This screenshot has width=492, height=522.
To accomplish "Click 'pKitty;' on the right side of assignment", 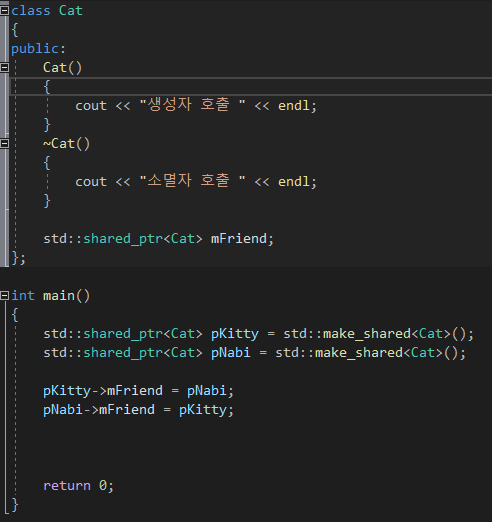I will (207, 410).
